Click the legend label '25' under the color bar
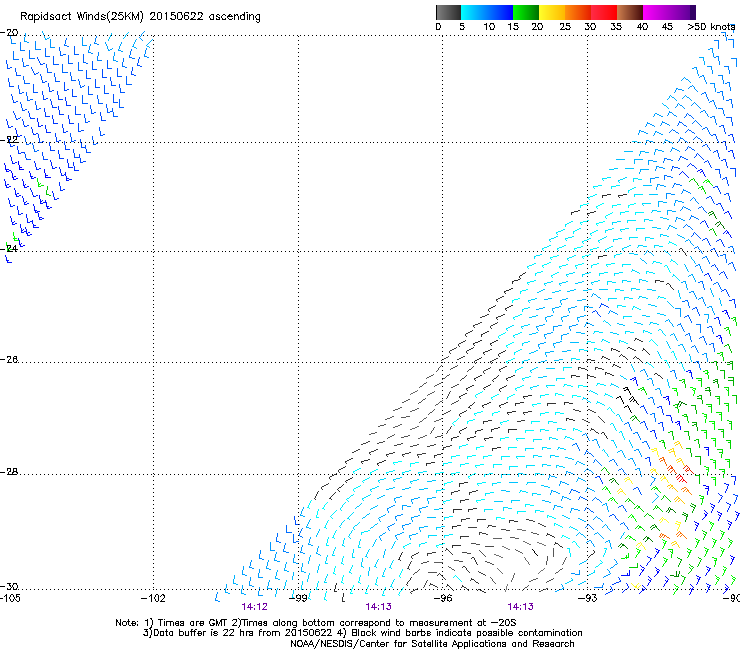740x650 pixels. 565,27
